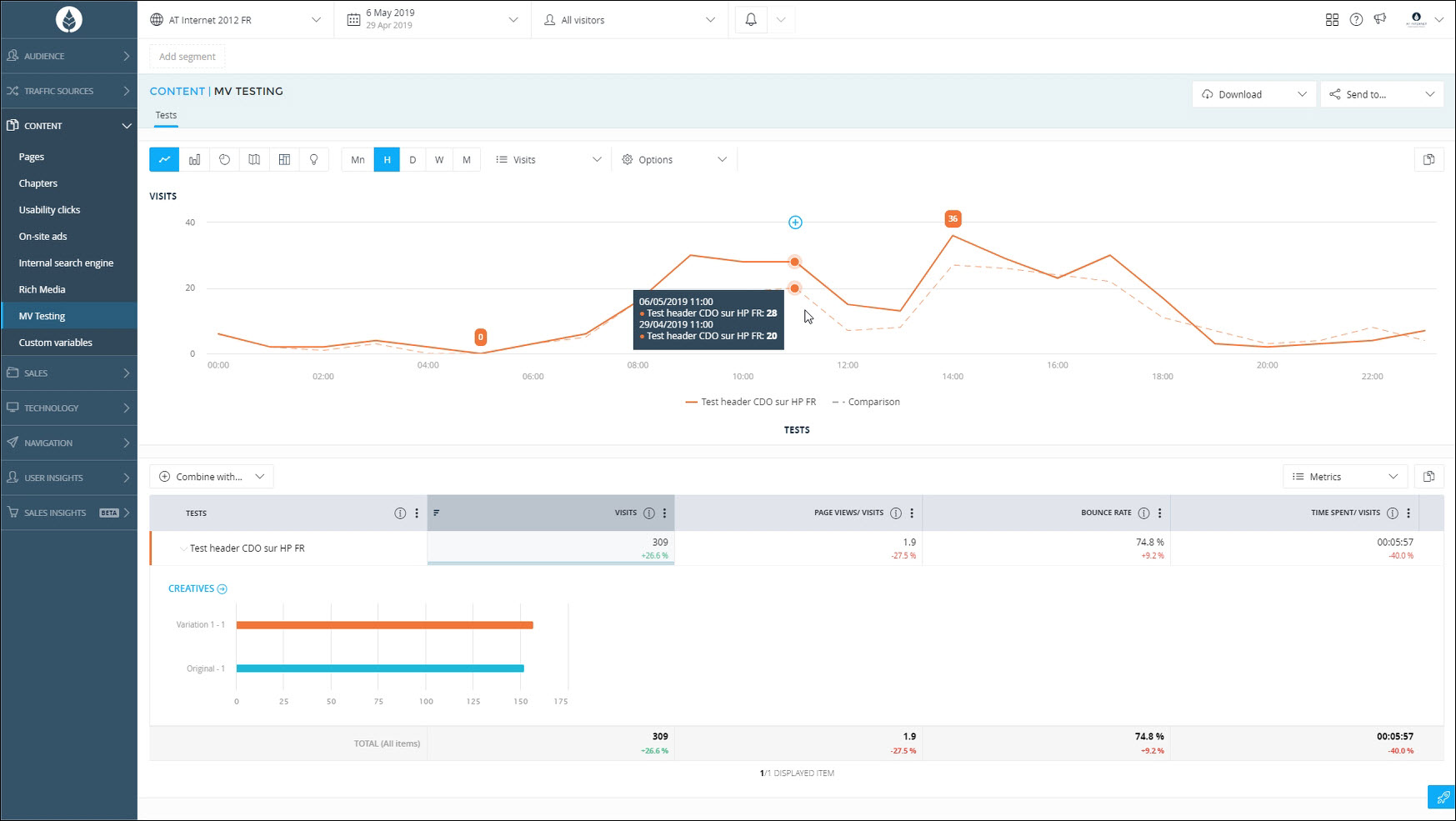The image size is (1456, 821).
Task: Expand the Navigation menu
Action: point(69,443)
